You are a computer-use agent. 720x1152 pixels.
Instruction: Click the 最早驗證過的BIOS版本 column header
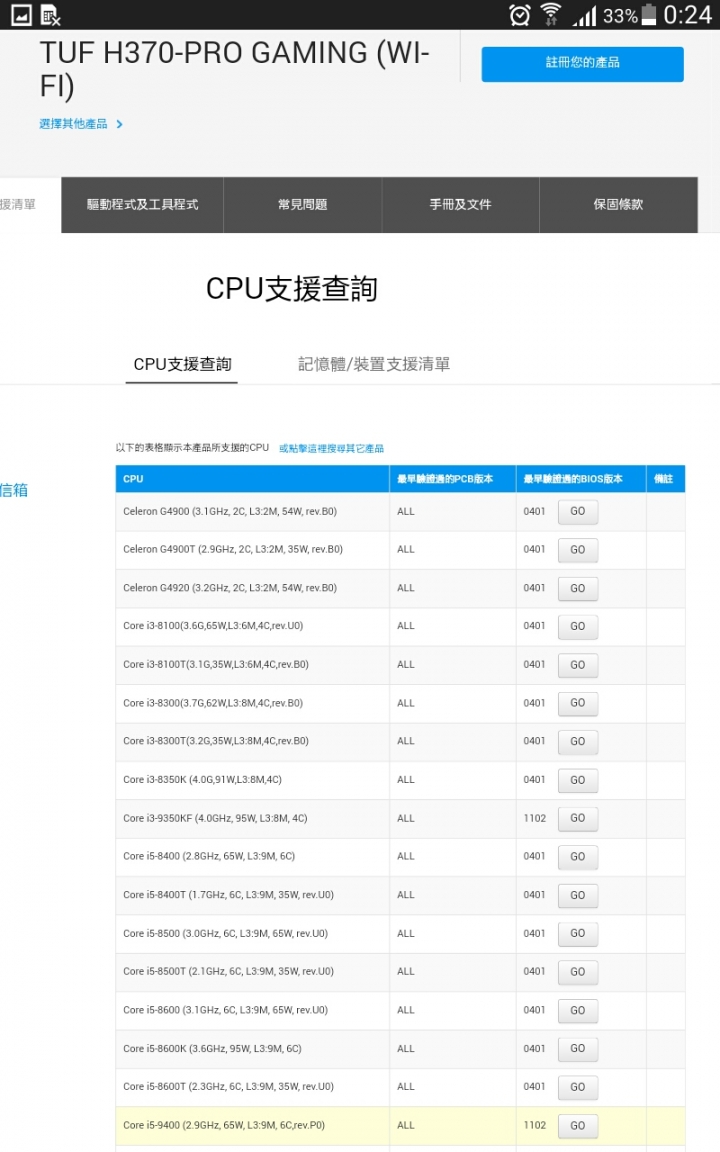click(581, 479)
